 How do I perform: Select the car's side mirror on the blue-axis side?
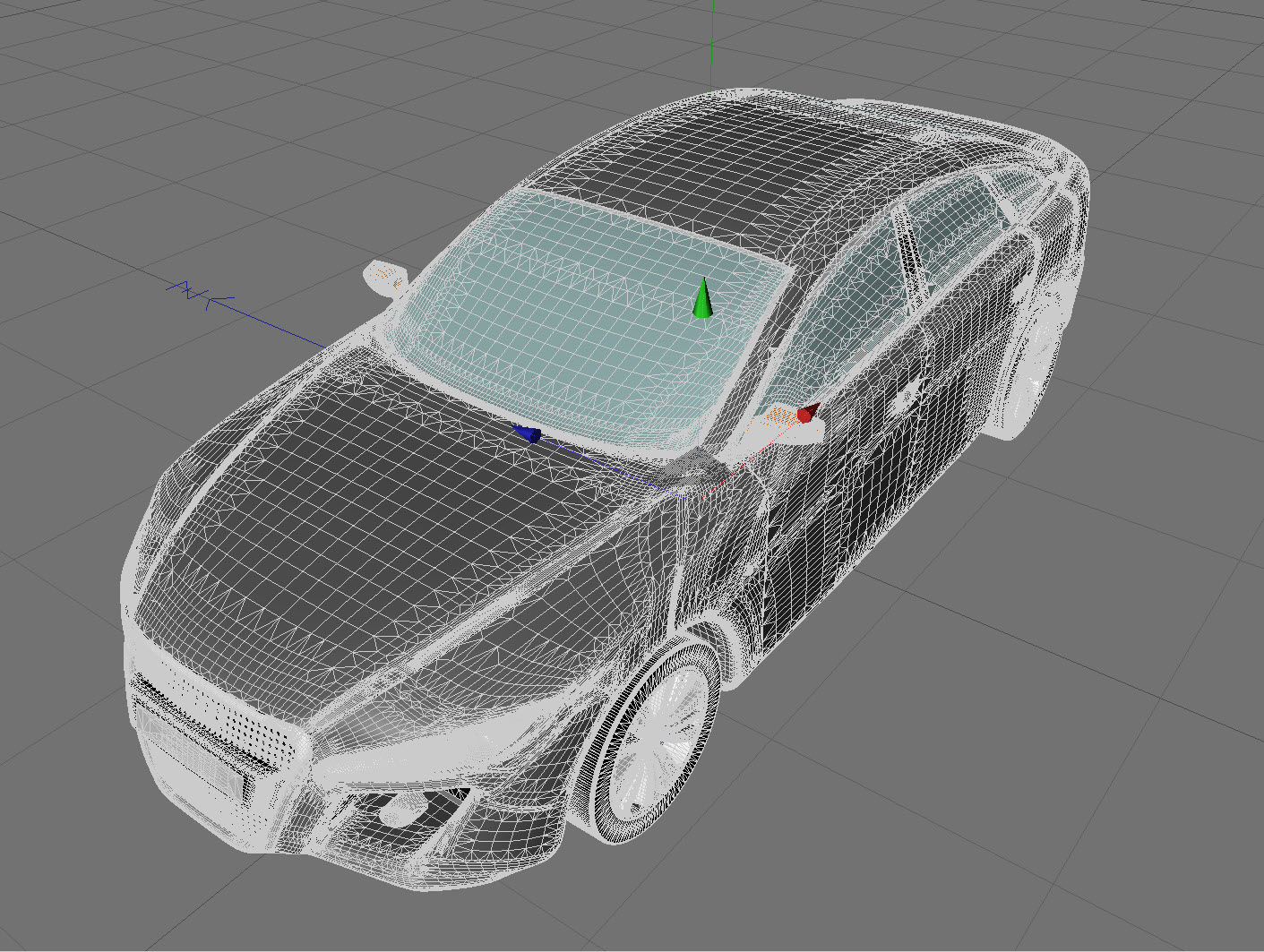(387, 279)
